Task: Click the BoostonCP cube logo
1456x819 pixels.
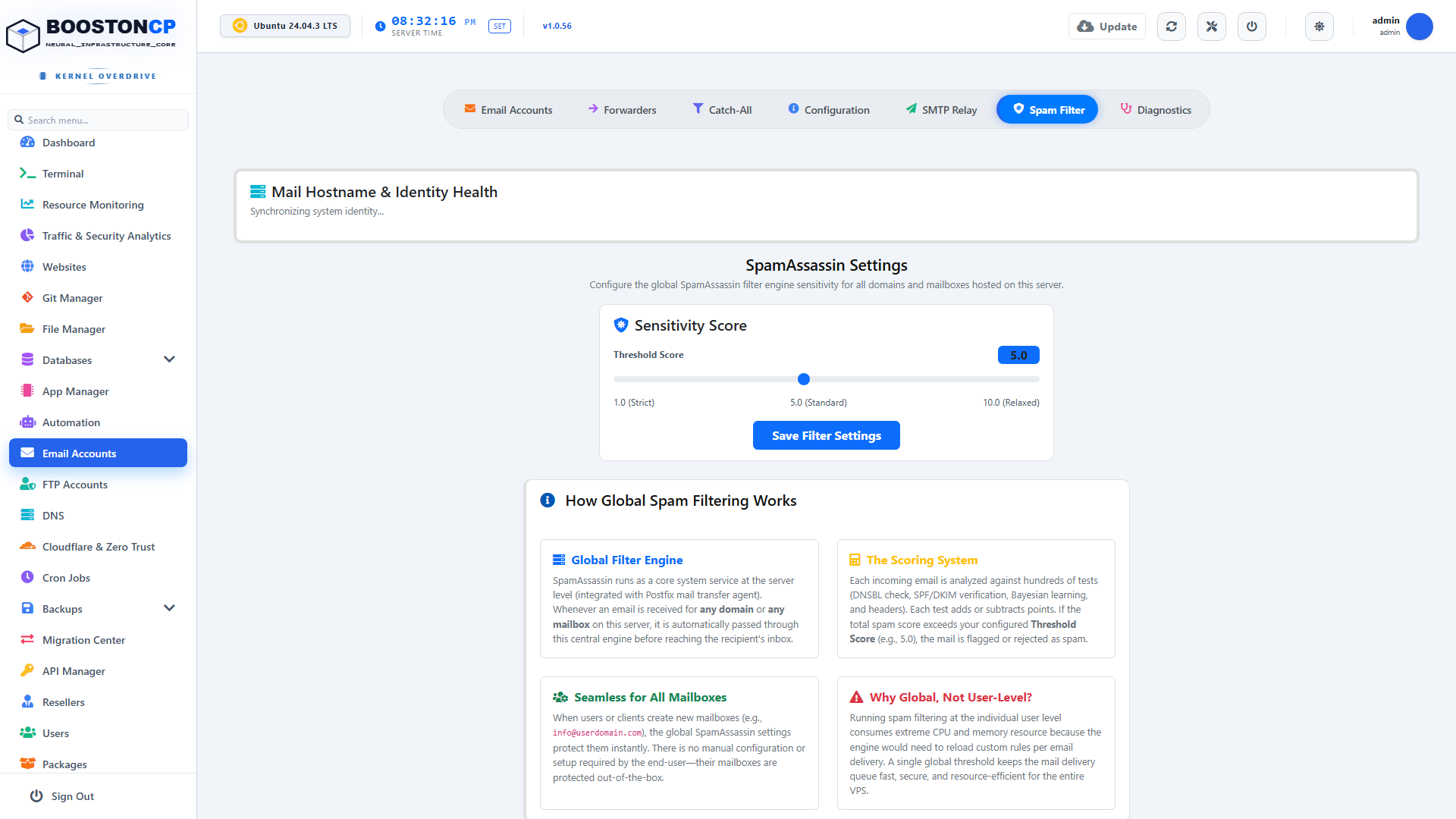Action: click(x=23, y=36)
